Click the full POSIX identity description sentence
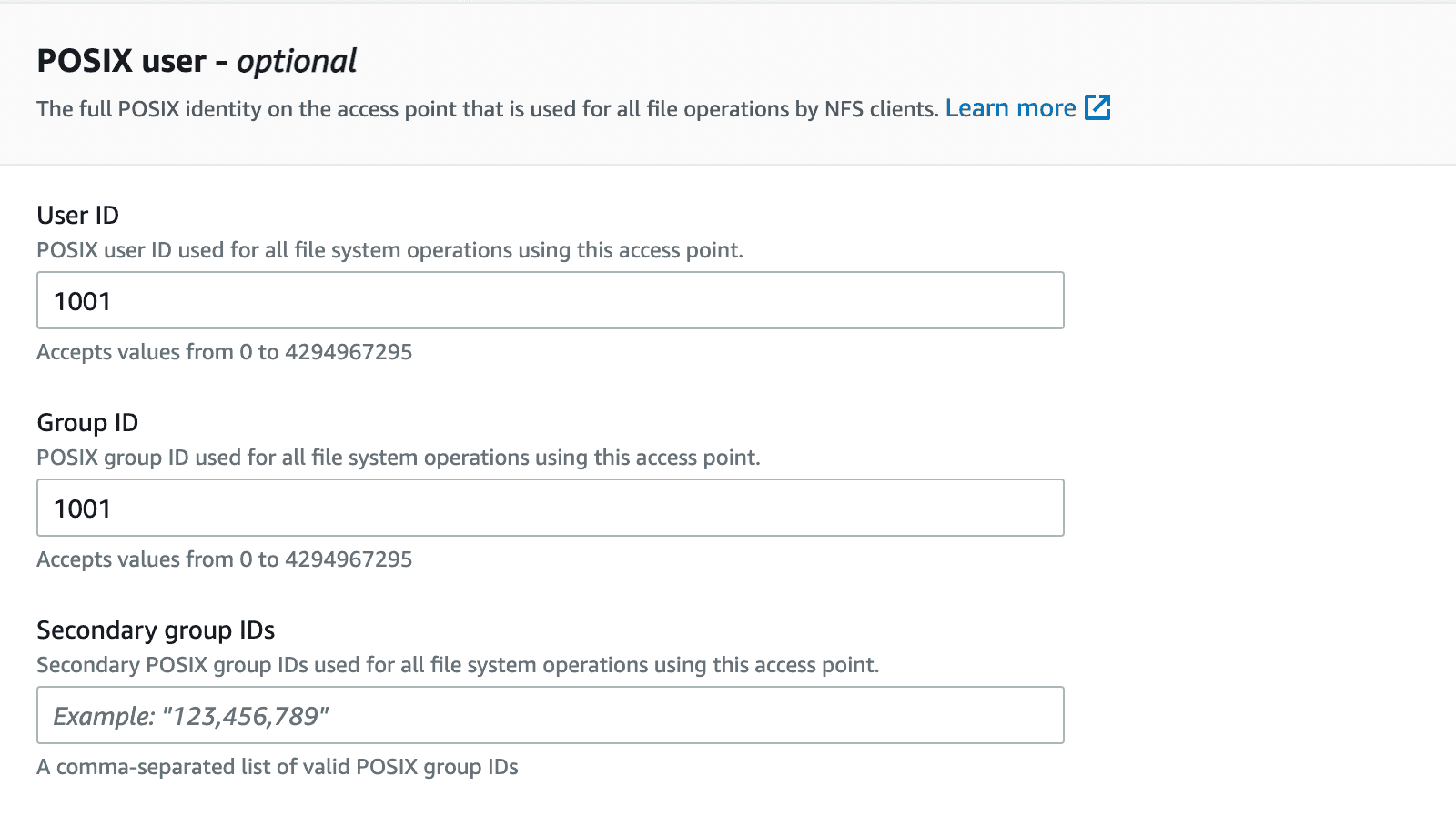This screenshot has height=816, width=1456. [488, 109]
